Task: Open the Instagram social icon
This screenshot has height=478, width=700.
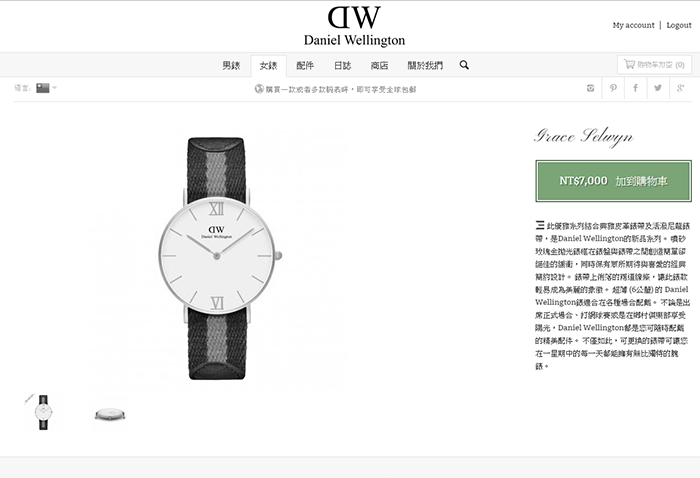Action: (x=590, y=88)
